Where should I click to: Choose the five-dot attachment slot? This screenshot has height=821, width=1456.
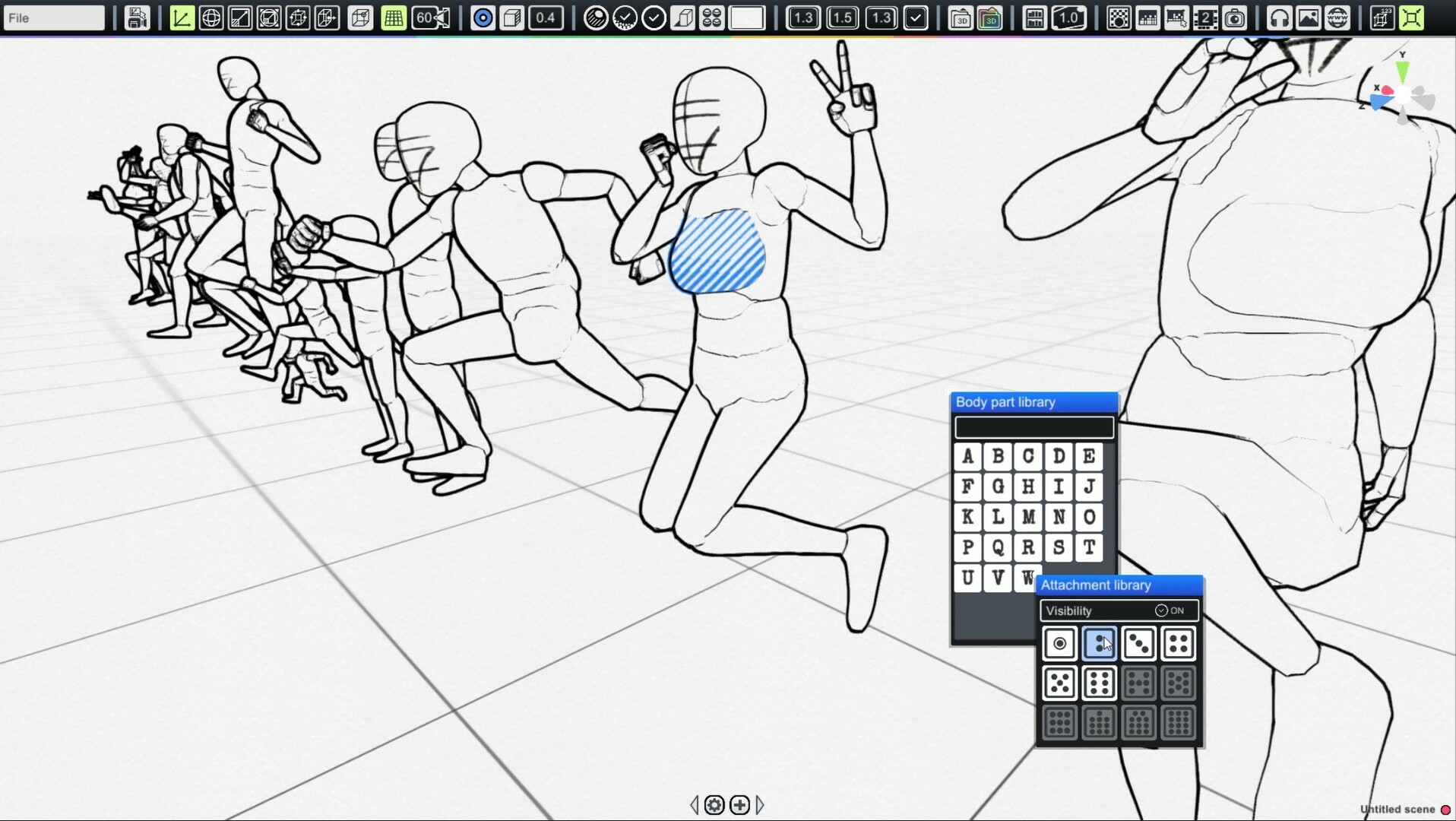[1059, 683]
